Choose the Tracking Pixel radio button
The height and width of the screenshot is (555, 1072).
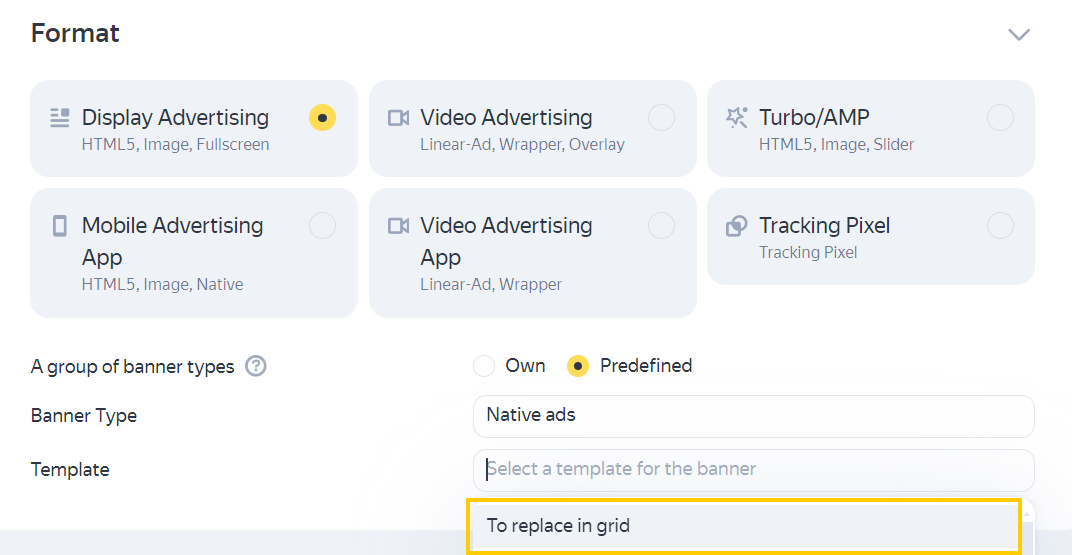pos(1000,226)
